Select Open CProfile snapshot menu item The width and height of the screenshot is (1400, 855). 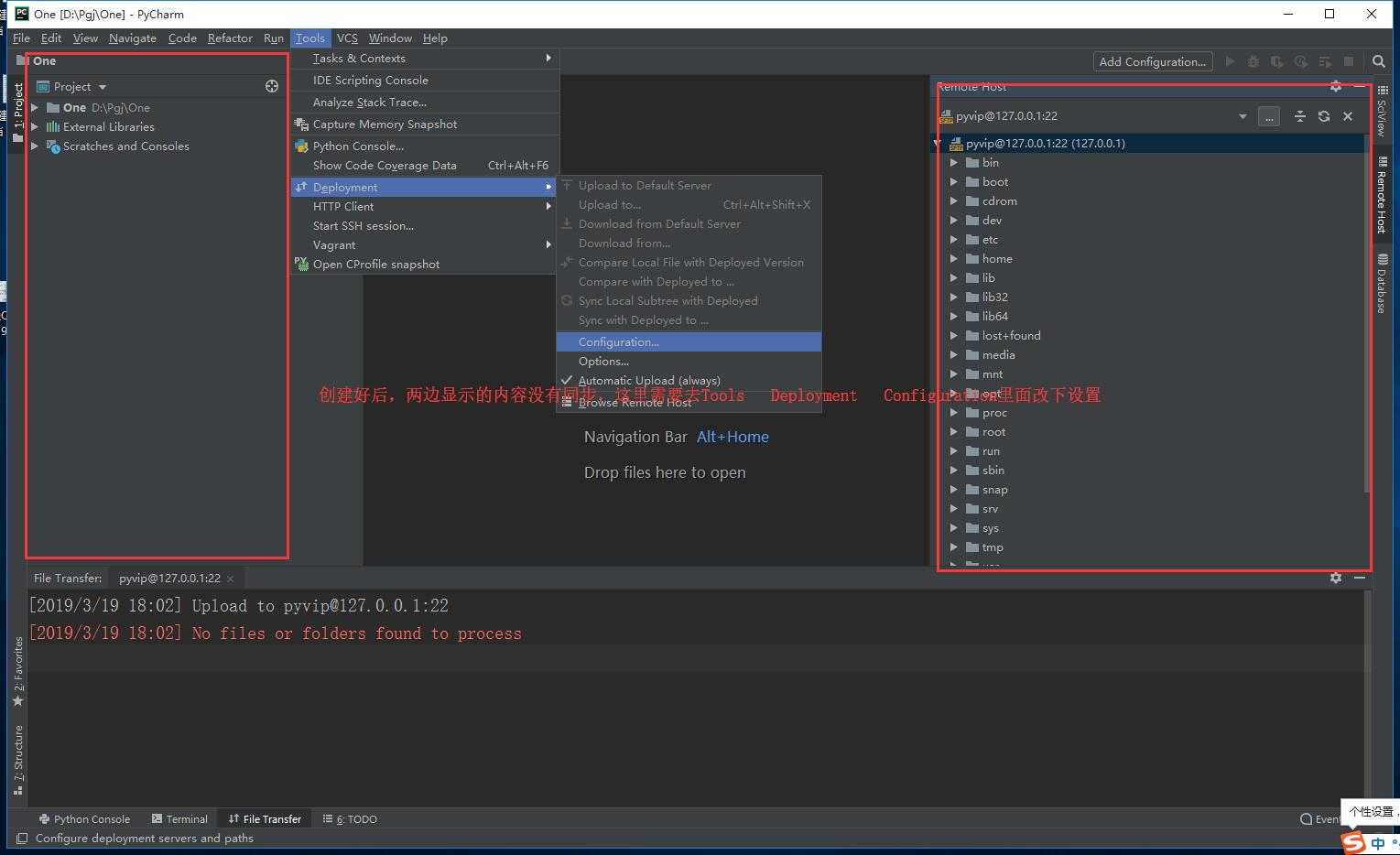pyautogui.click(x=424, y=264)
